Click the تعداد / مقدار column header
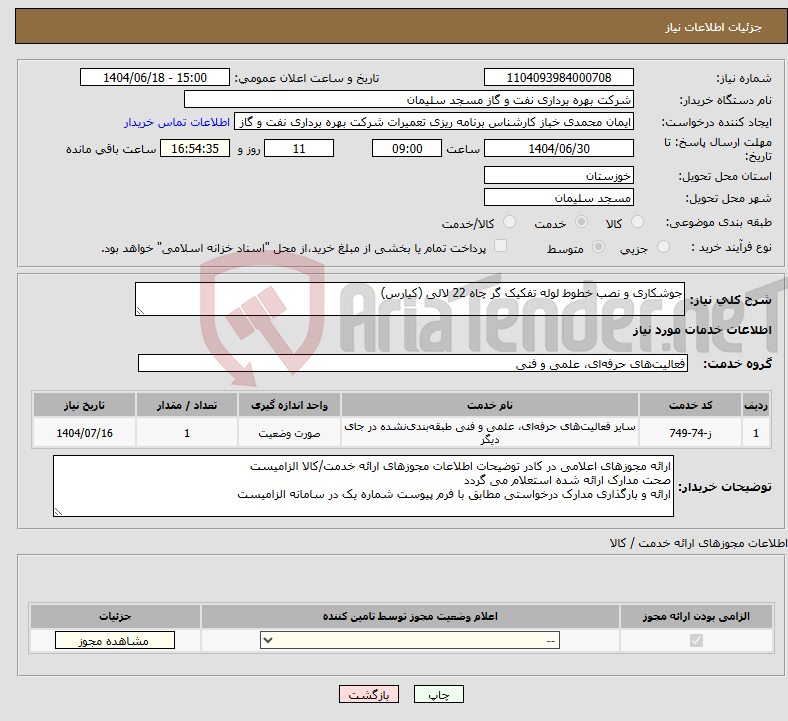Image resolution: width=788 pixels, height=721 pixels. coord(186,405)
